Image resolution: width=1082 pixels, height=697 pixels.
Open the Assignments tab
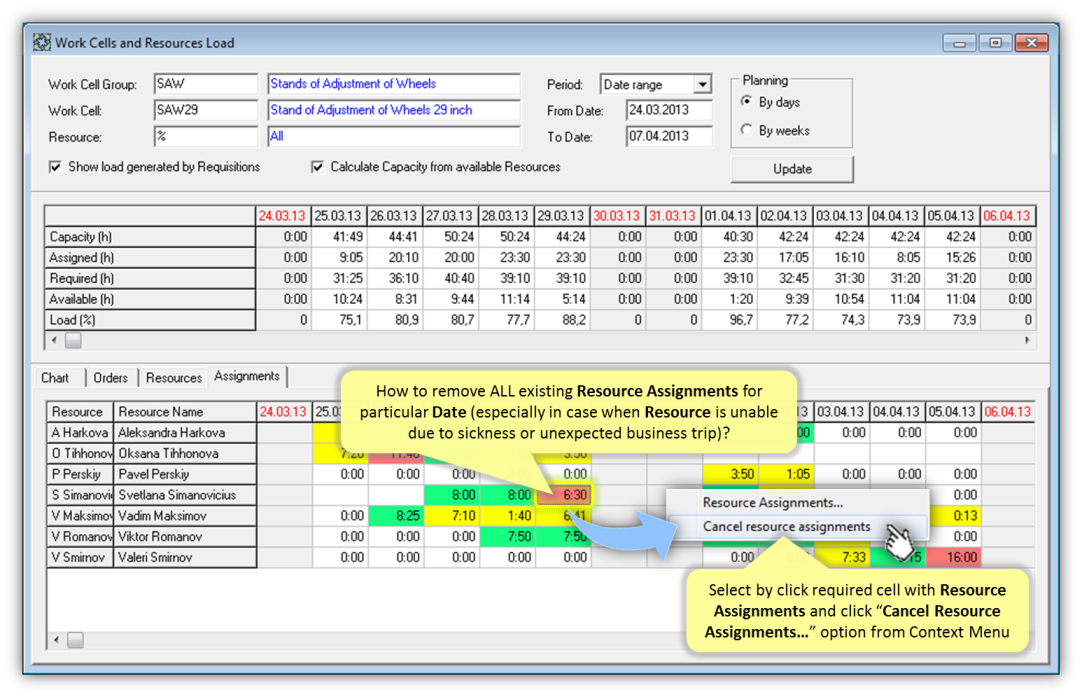pyautogui.click(x=247, y=376)
